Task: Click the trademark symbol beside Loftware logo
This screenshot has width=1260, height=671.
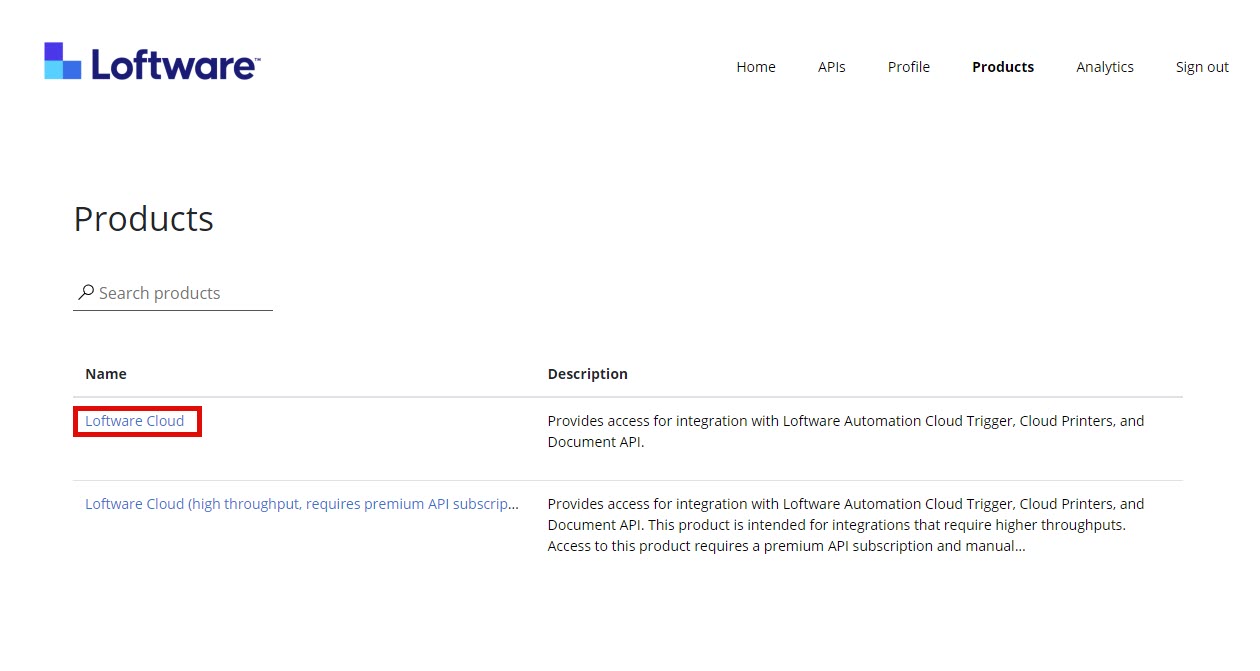Action: click(257, 59)
